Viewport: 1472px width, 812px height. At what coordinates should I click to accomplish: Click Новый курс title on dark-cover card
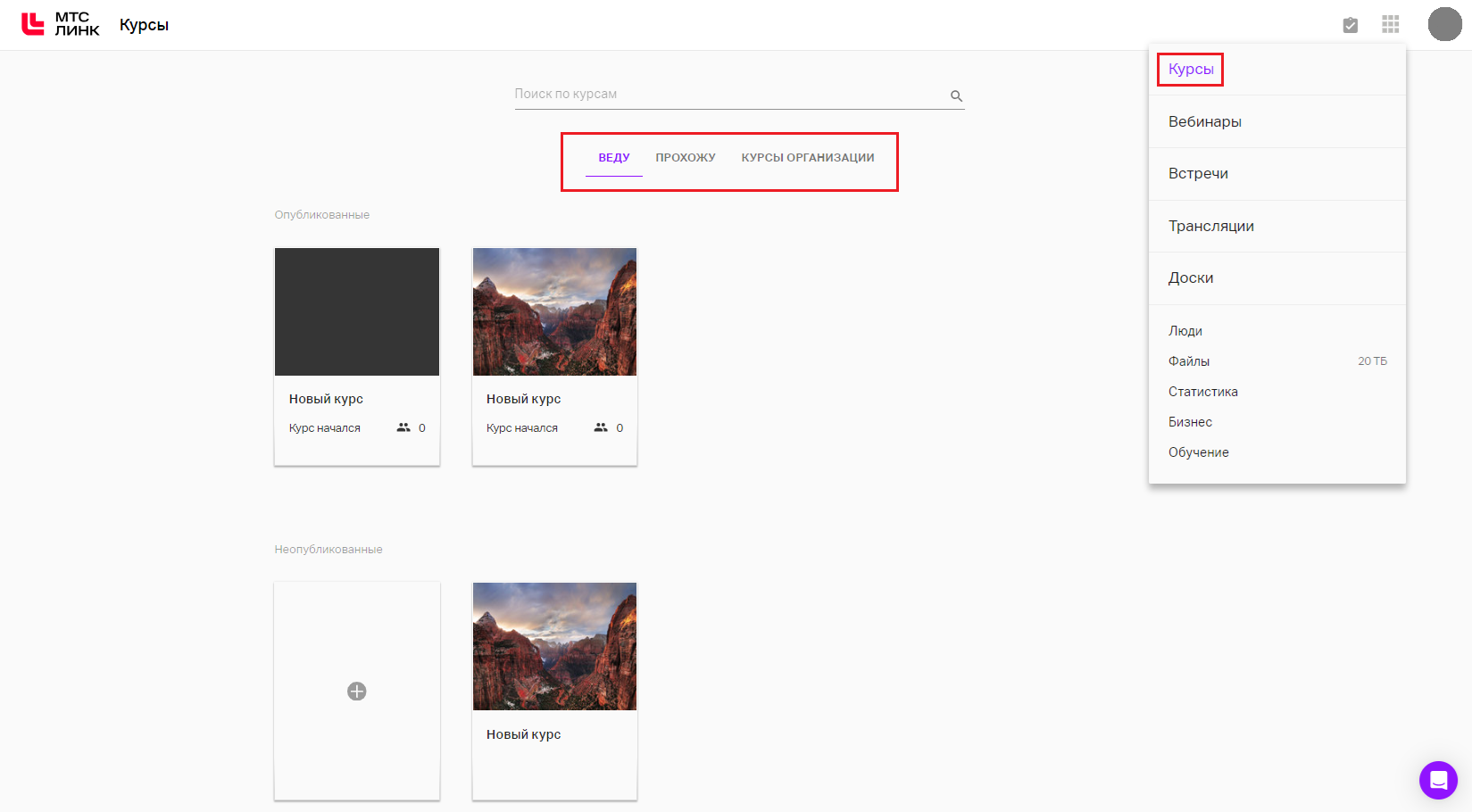point(326,399)
